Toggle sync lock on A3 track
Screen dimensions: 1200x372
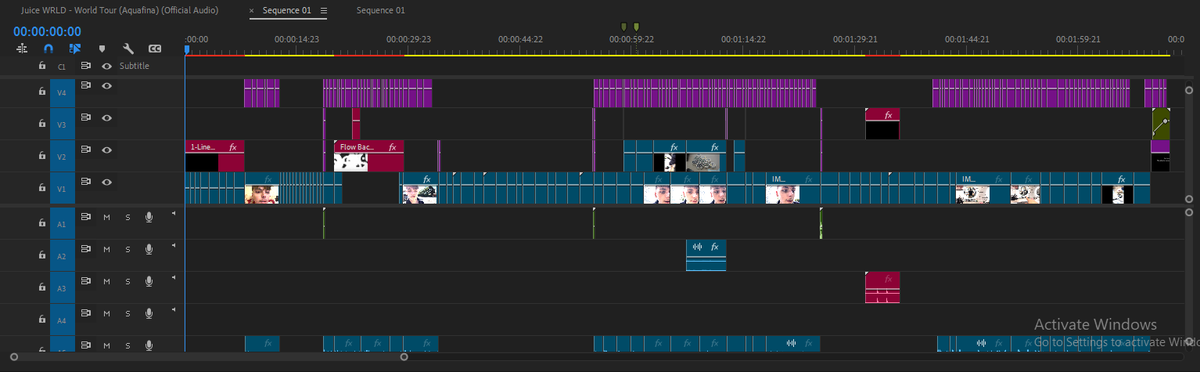(x=86, y=282)
